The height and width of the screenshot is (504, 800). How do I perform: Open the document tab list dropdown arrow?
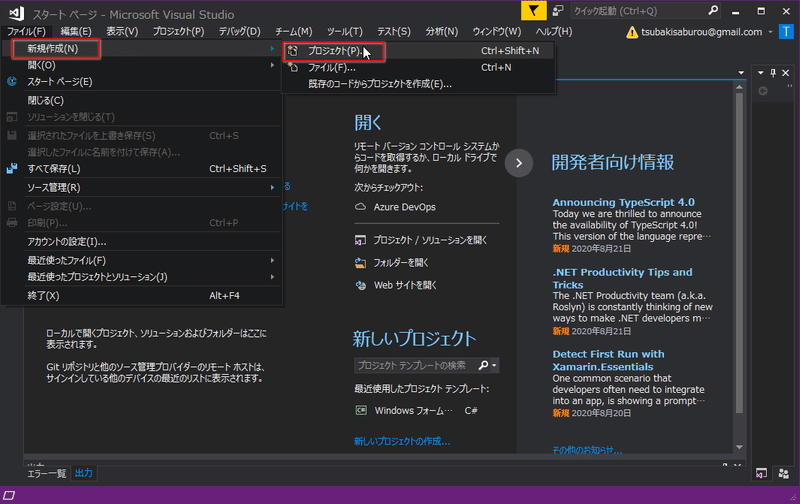pyautogui.click(x=741, y=73)
